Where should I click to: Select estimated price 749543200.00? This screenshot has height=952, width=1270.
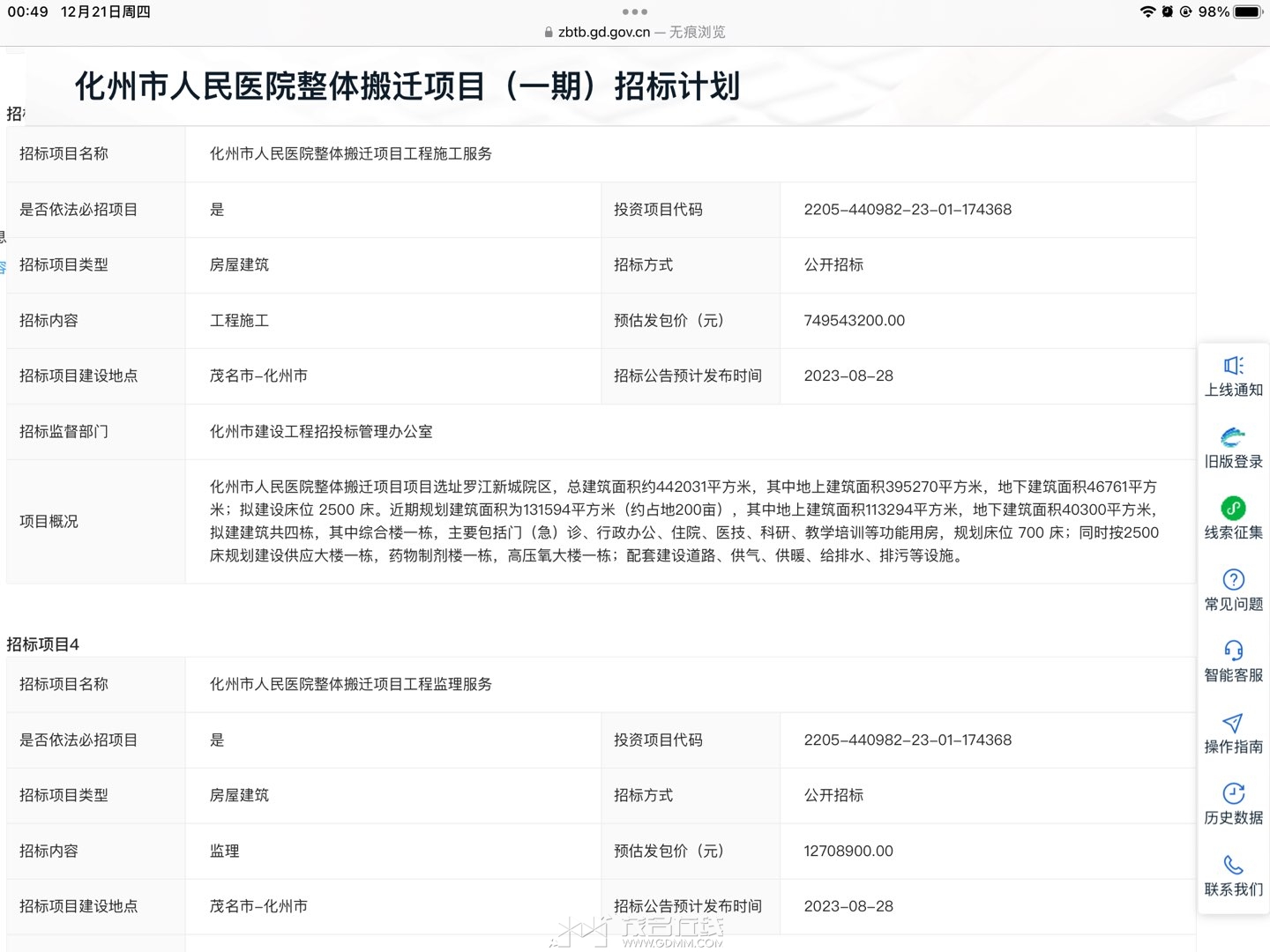(x=855, y=321)
